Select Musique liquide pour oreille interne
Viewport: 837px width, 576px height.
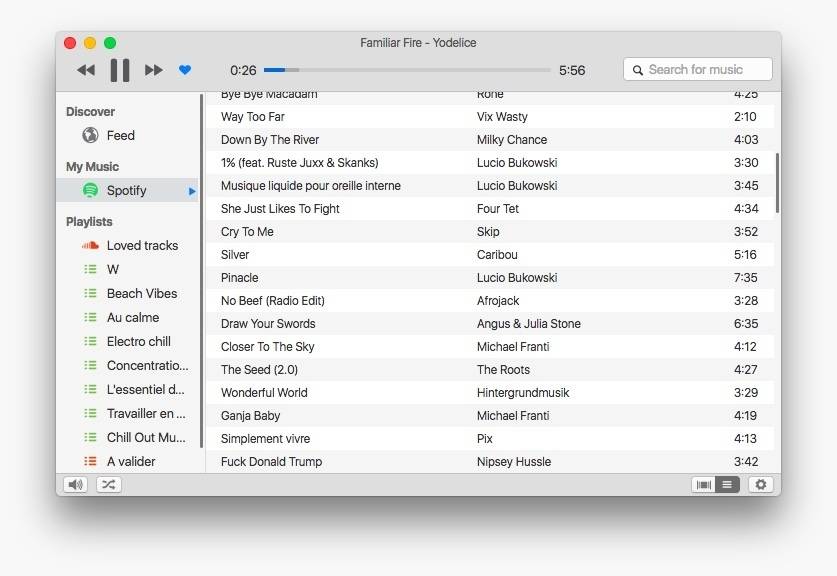point(490,185)
